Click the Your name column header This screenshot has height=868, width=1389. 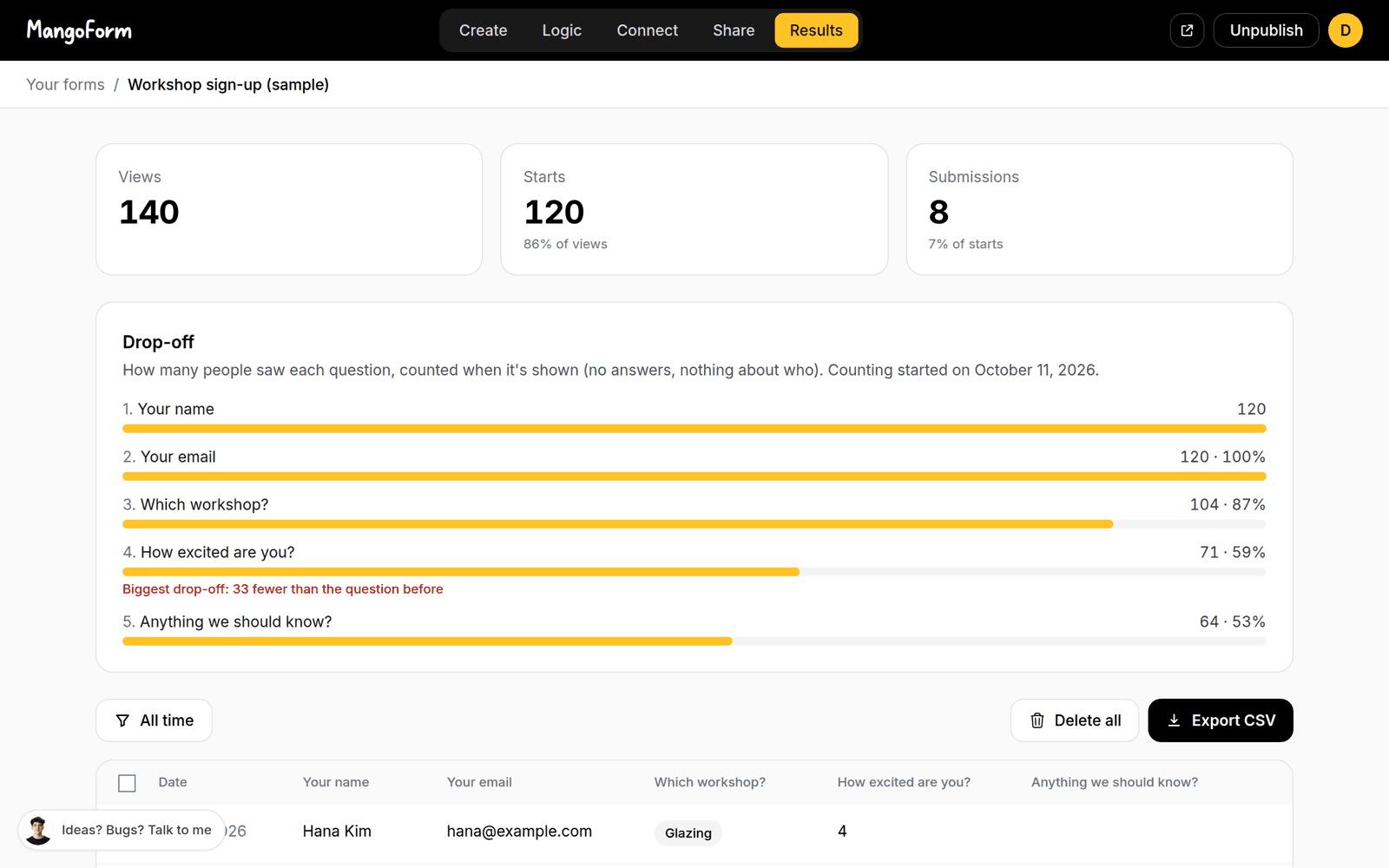coord(336,782)
